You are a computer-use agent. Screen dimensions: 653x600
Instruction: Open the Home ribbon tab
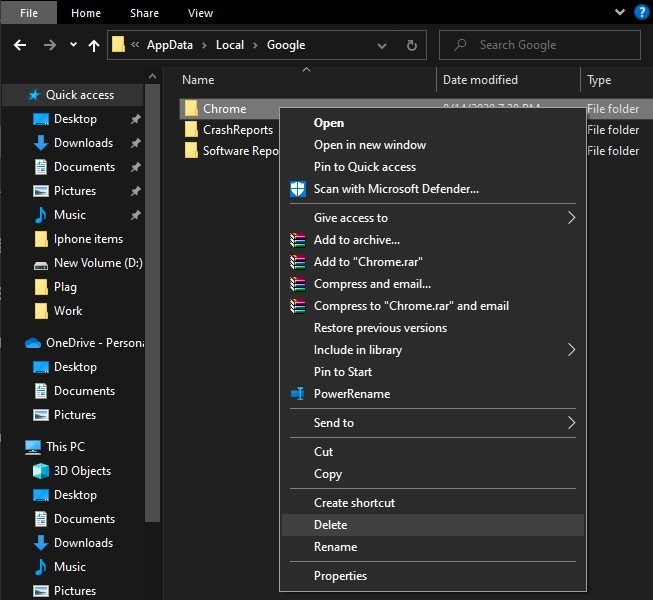86,13
